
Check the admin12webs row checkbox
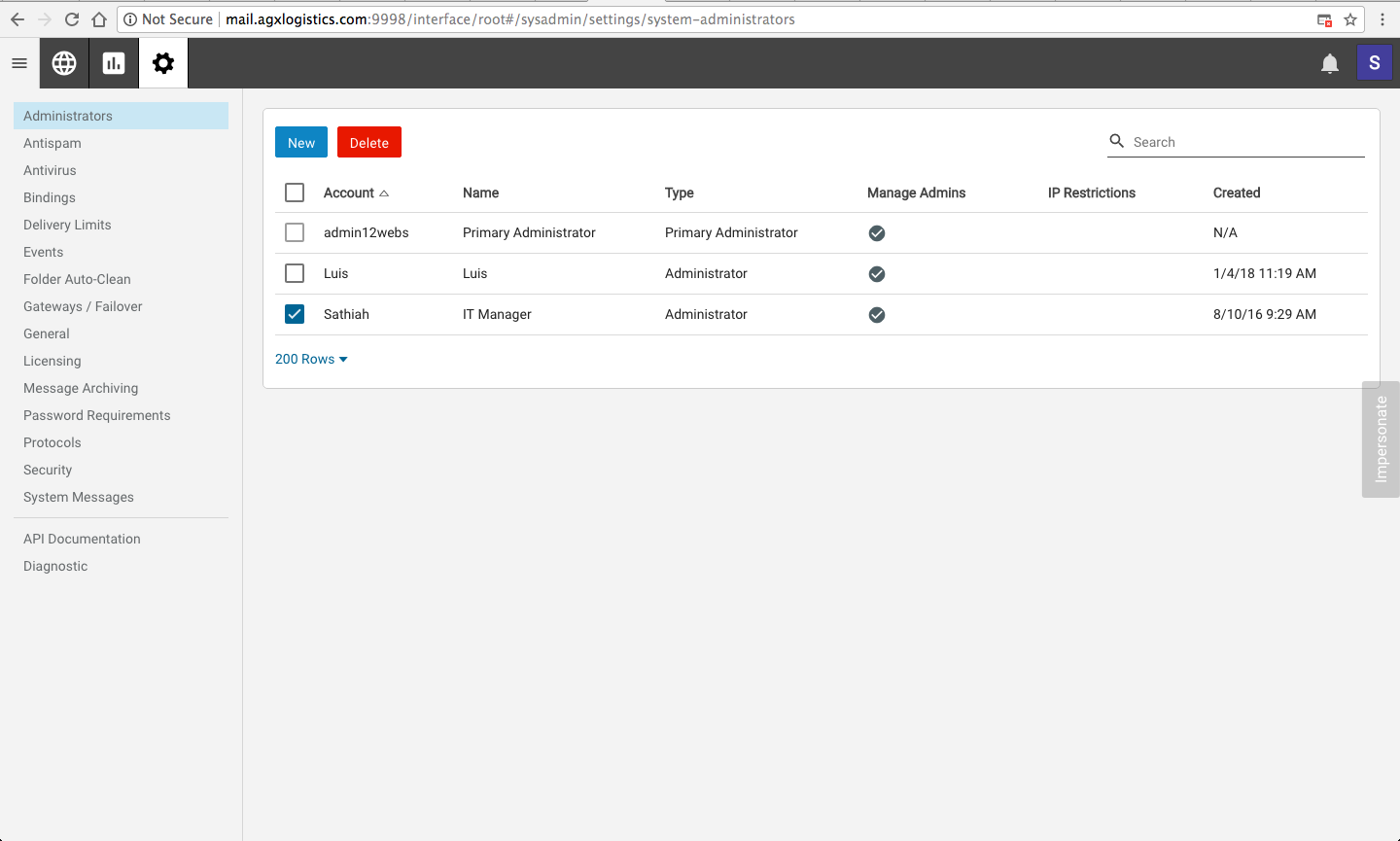tap(295, 232)
